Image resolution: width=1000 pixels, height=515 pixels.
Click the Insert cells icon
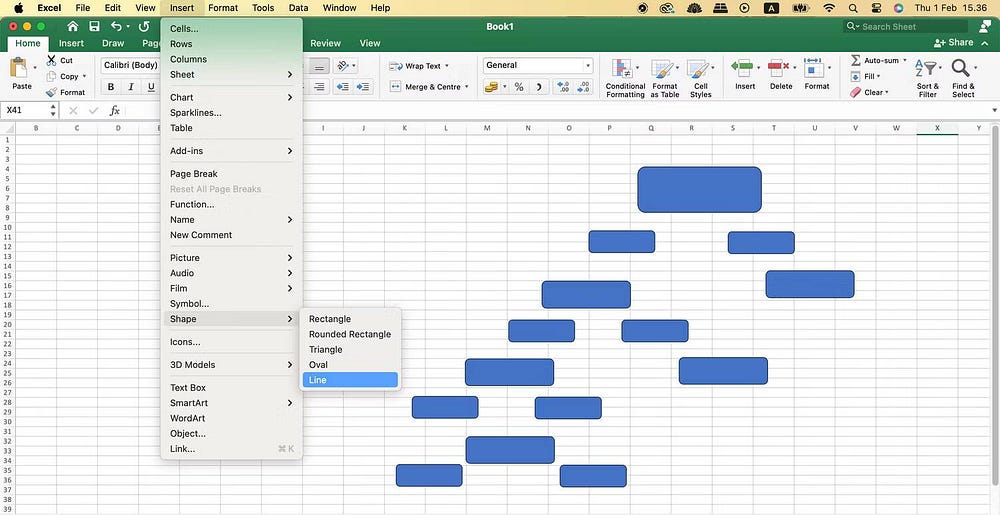click(741, 67)
